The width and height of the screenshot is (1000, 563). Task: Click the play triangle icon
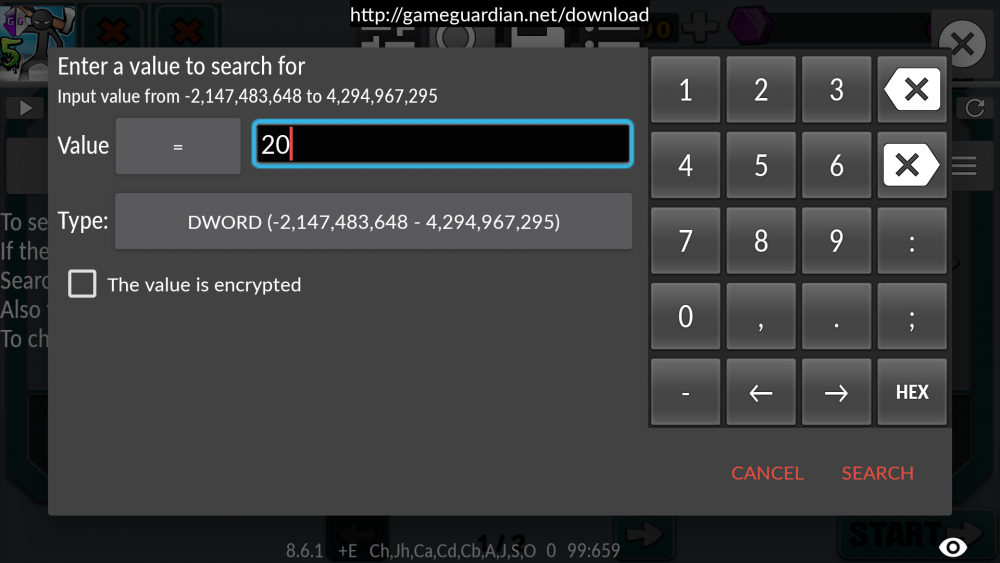click(26, 108)
